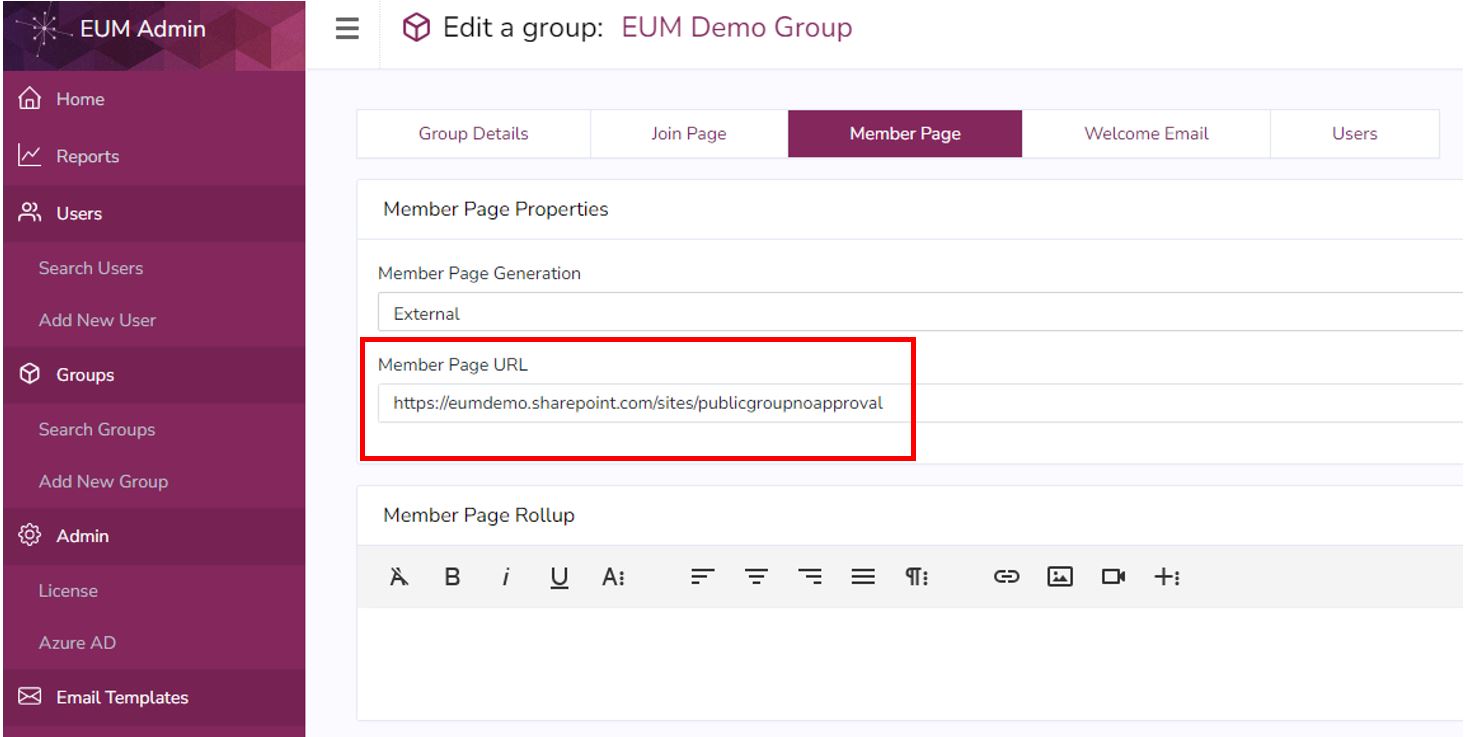Screen dimensions: 1465x737
Task: Insert an image into the rollup editor
Action: pos(1060,576)
